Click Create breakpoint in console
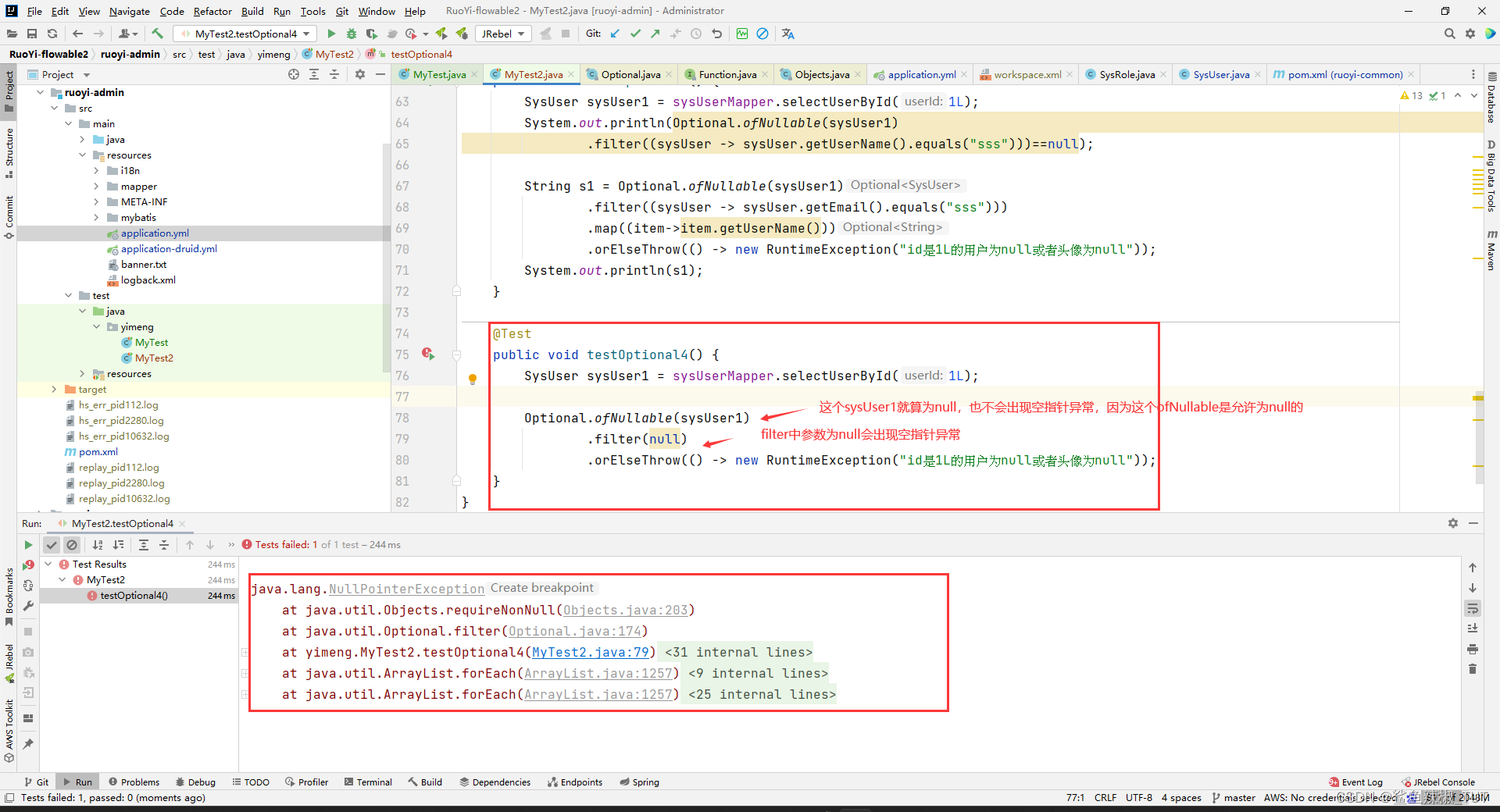The width and height of the screenshot is (1500, 812). click(542, 588)
